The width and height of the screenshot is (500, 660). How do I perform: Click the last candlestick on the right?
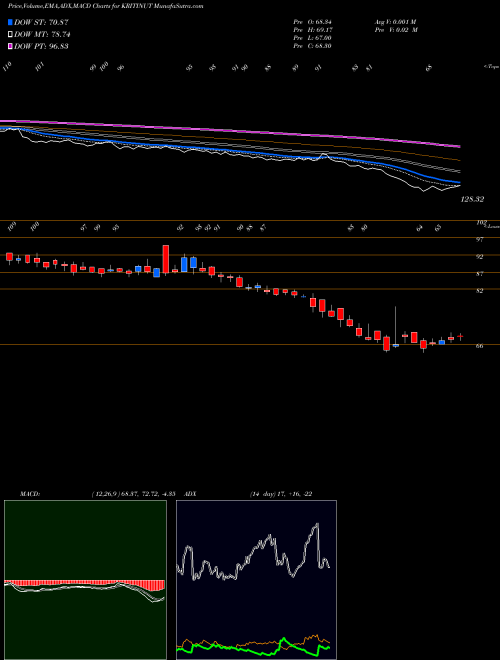(460, 336)
